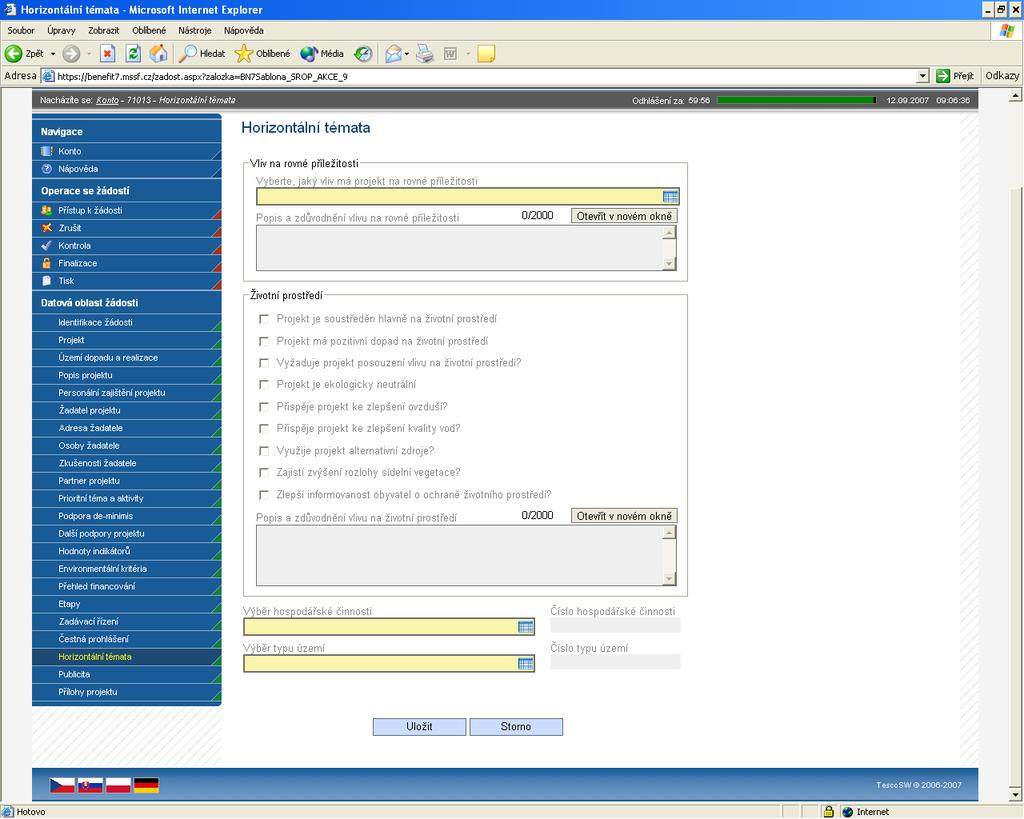Click Zrušit in the sidebar operations
Image resolution: width=1024 pixels, height=819 pixels.
click(x=127, y=228)
